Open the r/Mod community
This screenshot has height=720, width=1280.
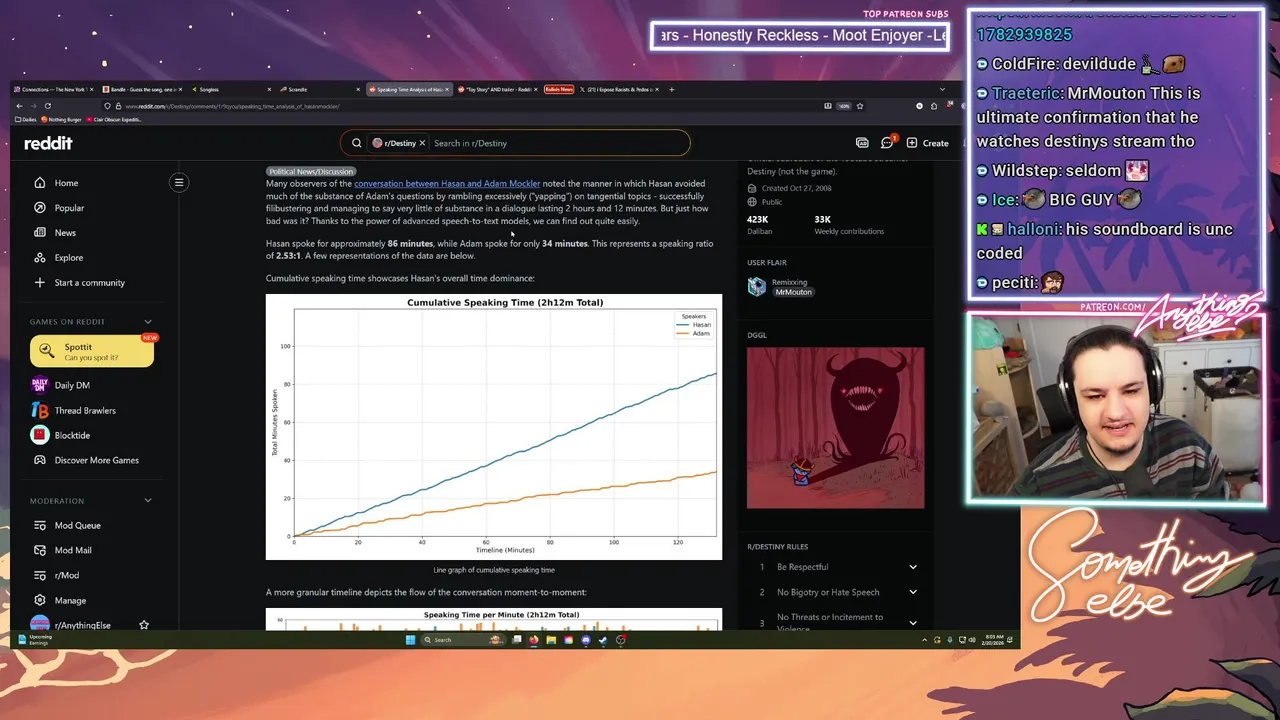[x=57, y=575]
